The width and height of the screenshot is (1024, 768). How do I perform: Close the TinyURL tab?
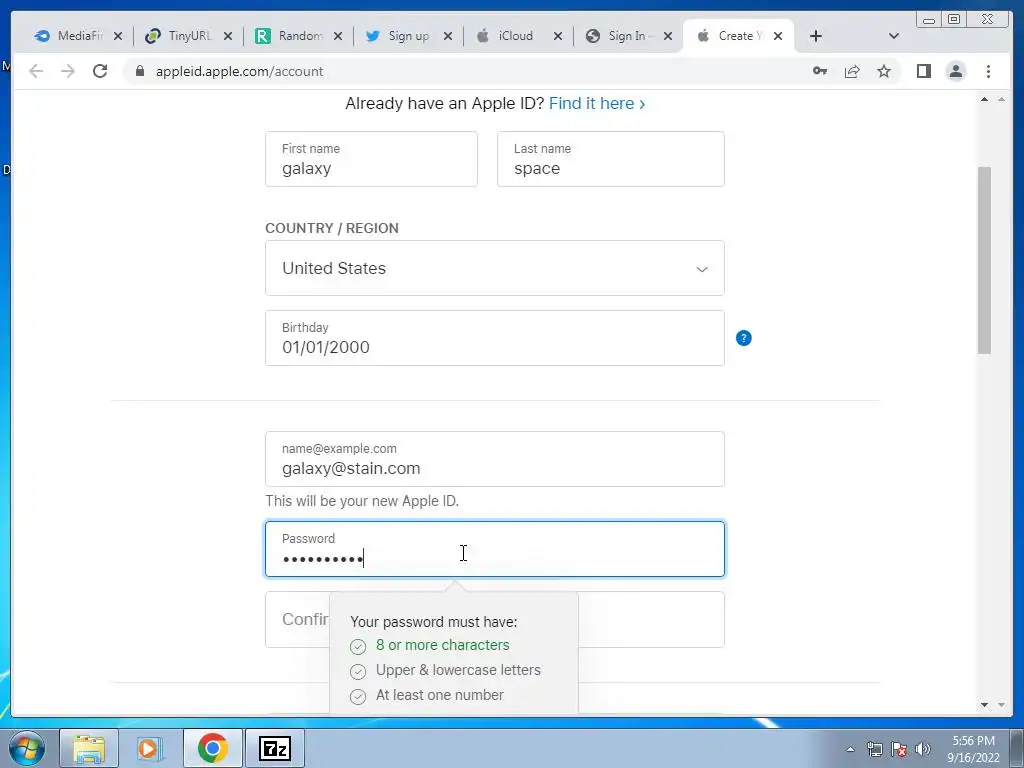coord(228,37)
